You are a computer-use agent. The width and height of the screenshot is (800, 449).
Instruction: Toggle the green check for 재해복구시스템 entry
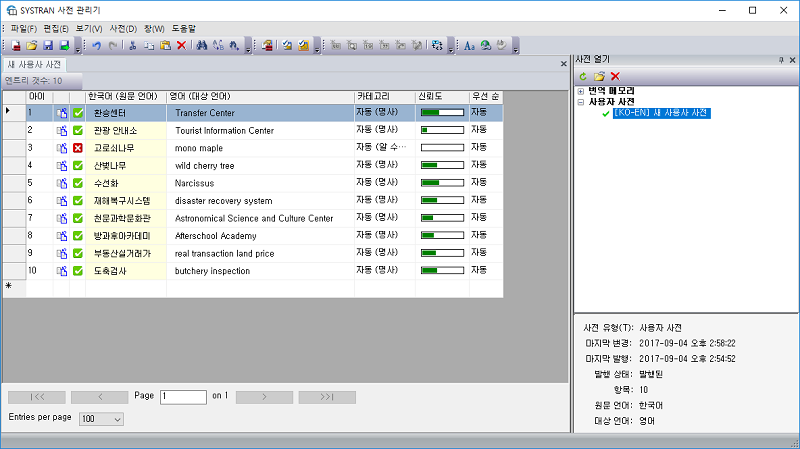coord(78,201)
